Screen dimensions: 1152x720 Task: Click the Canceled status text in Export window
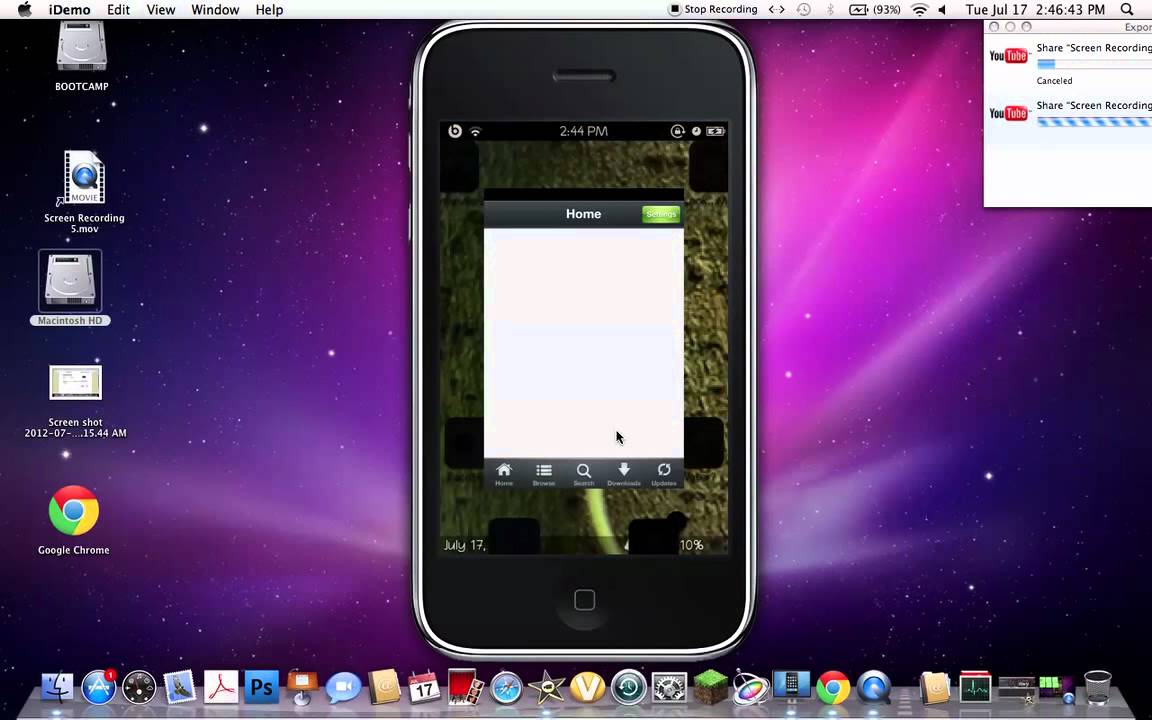(1054, 81)
